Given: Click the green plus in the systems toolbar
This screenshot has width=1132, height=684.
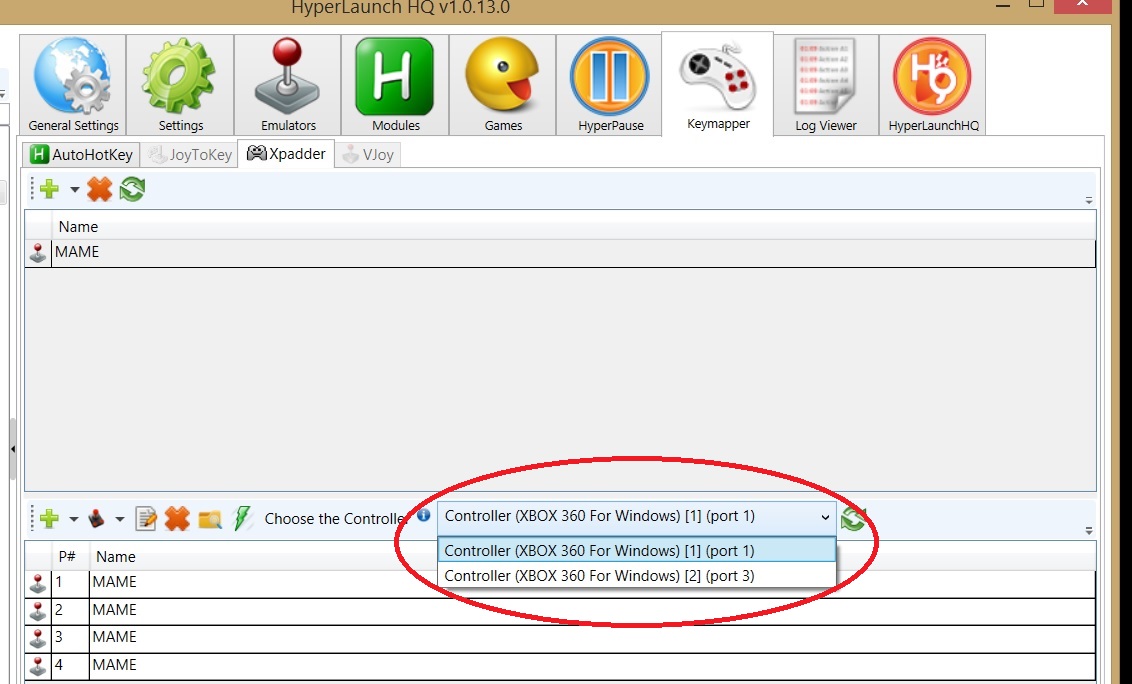Looking at the screenshot, I should tap(49, 189).
